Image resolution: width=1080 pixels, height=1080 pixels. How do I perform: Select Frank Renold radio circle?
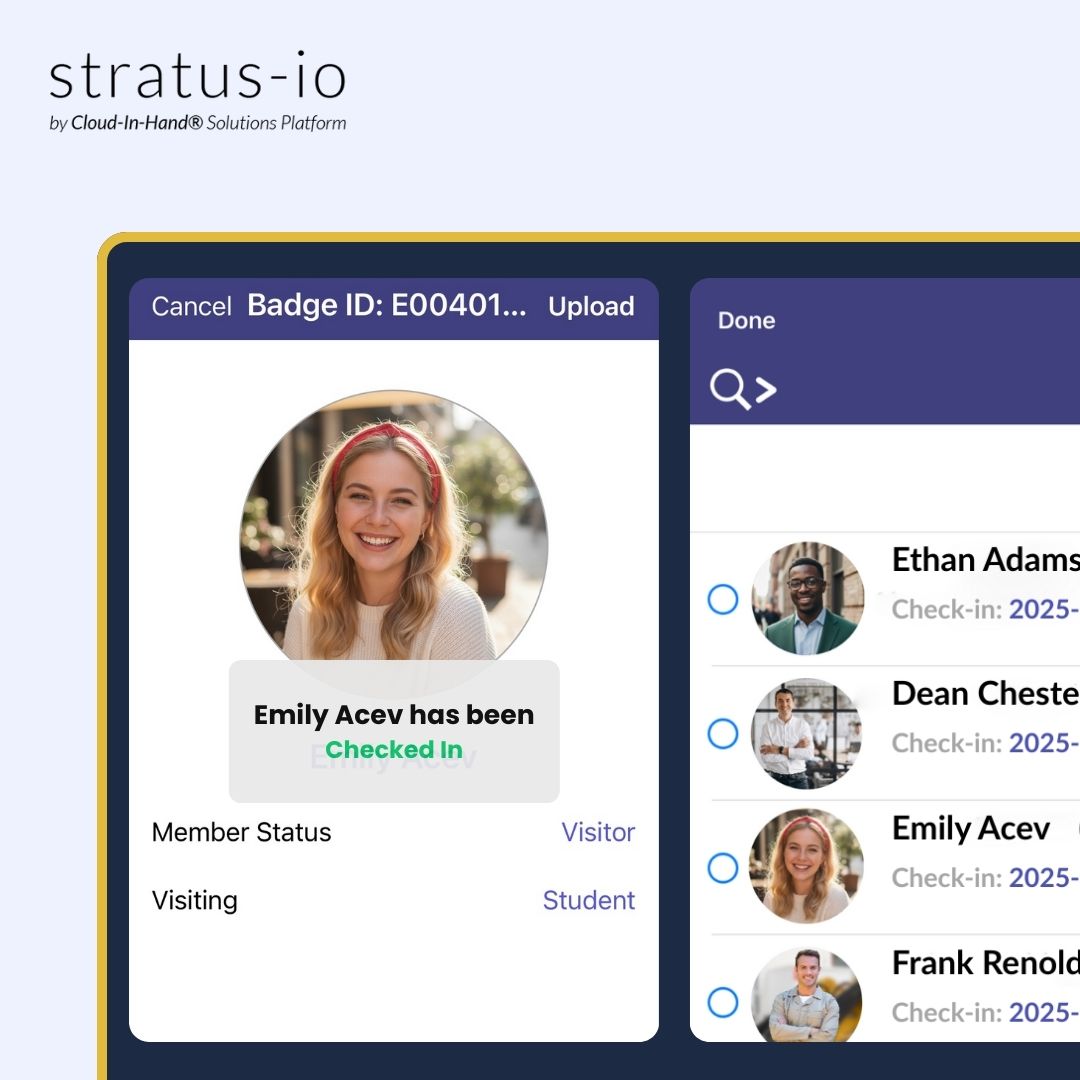(x=723, y=1002)
